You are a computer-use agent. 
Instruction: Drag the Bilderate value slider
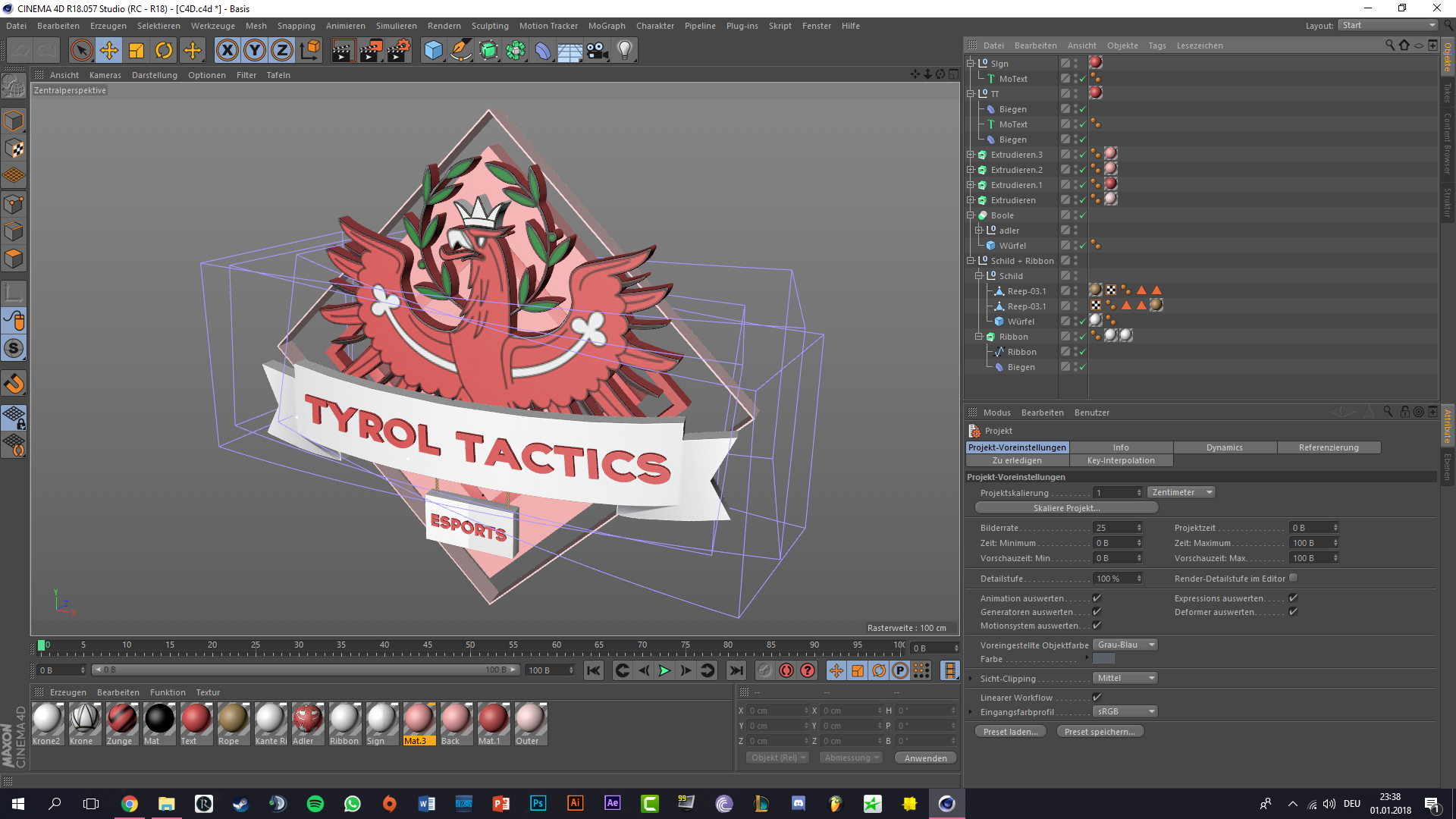[x=1113, y=527]
